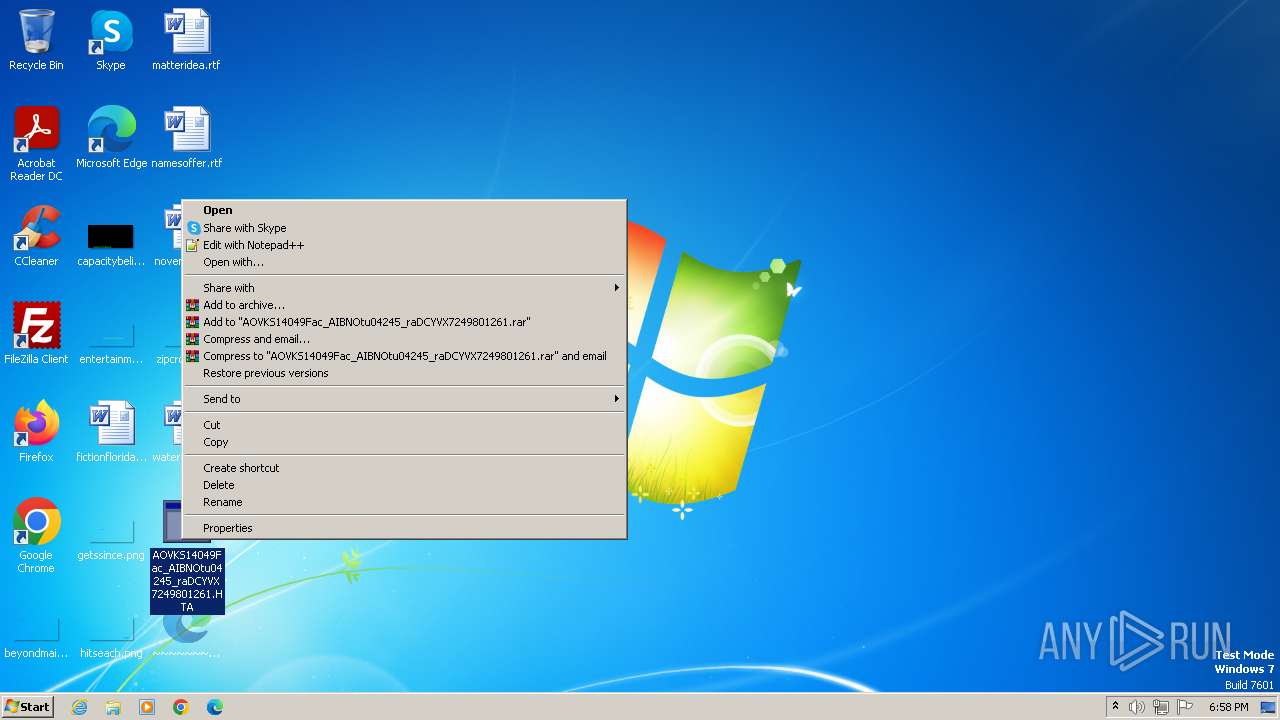Screen dimensions: 1280x720
Task: Open Windows Explorer from the taskbar
Action: [113, 707]
